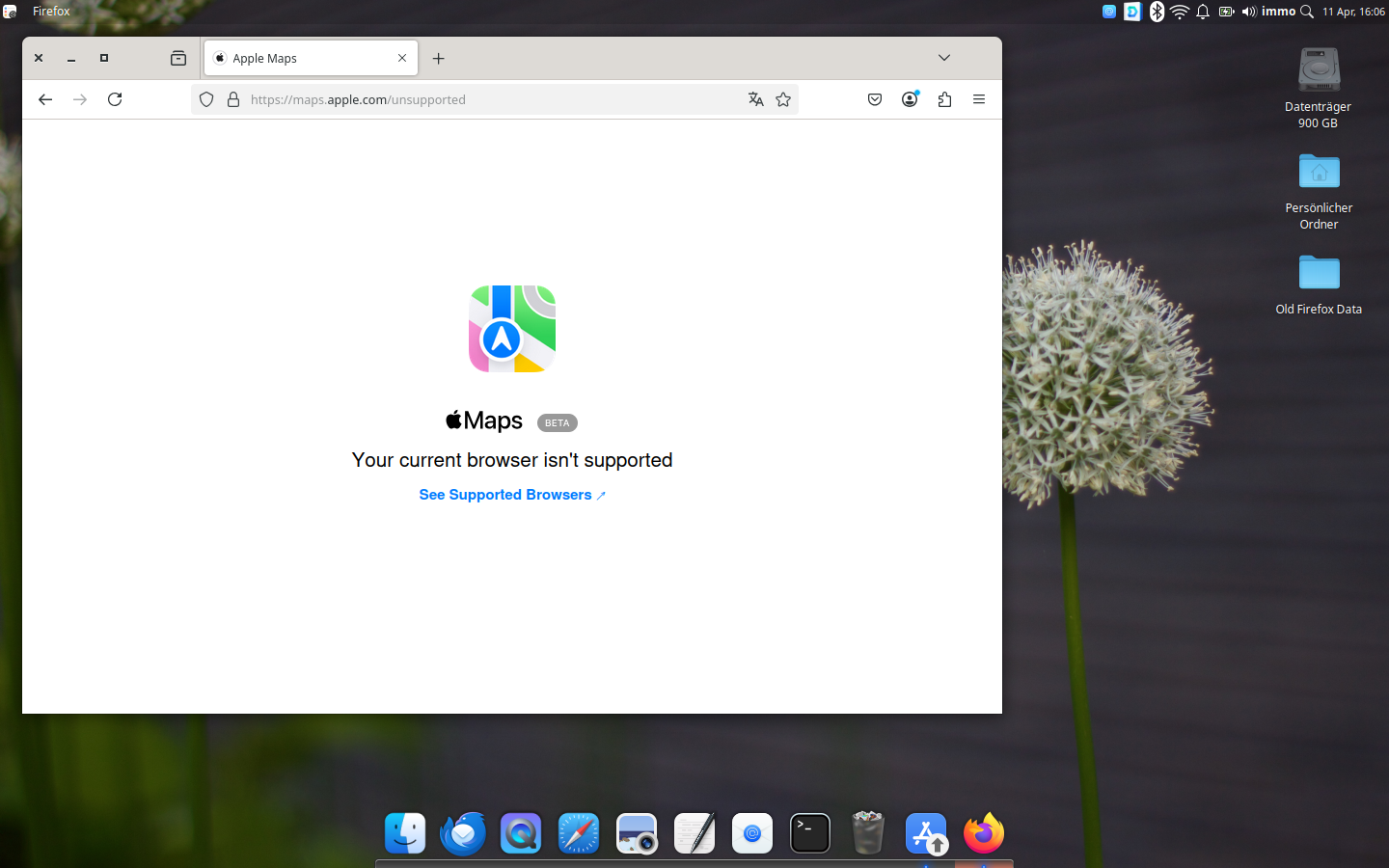Bookmark this page with the star icon
1389x868 pixels.
coord(783,99)
